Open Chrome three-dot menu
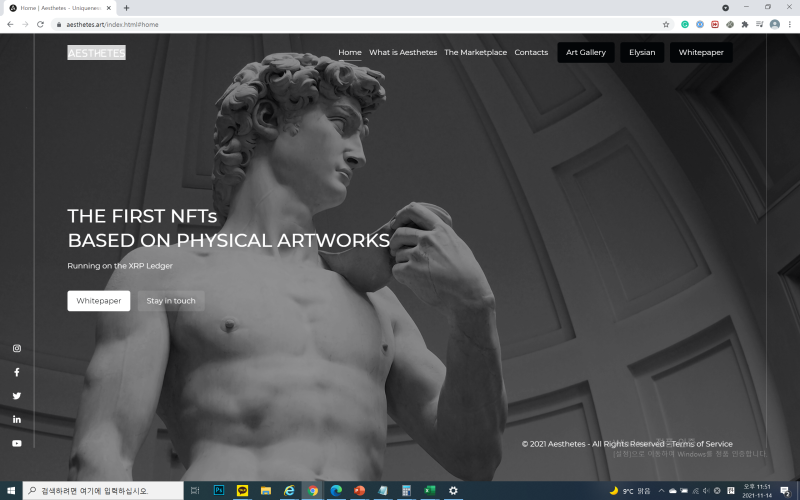Screen dimensions: 800x500 (x=790, y=24)
